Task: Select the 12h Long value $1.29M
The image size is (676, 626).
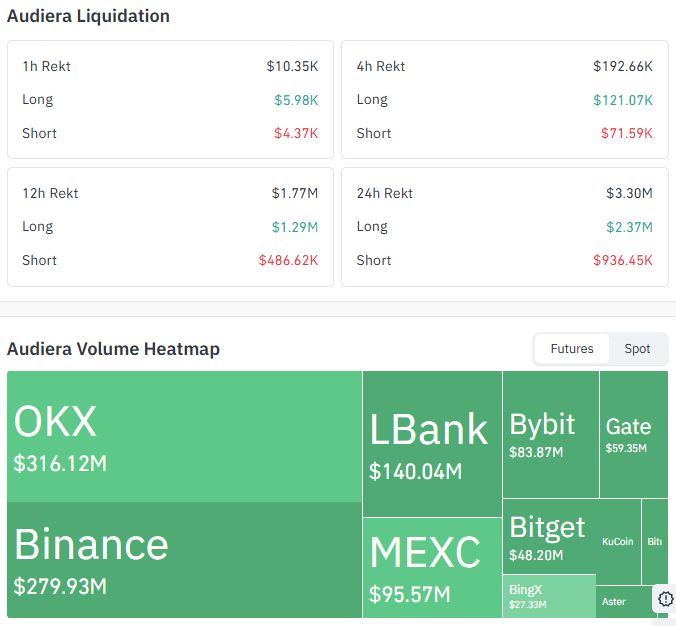Action: [x=294, y=227]
